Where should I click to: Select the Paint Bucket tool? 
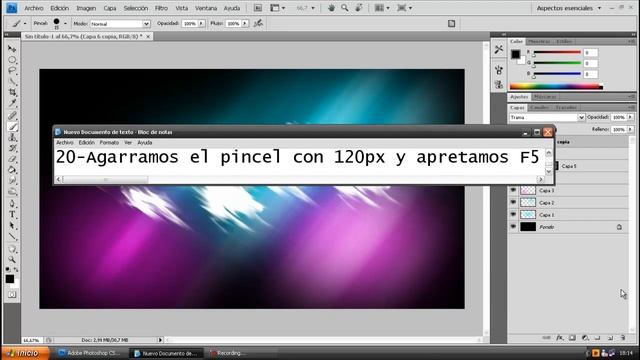[x=12, y=170]
